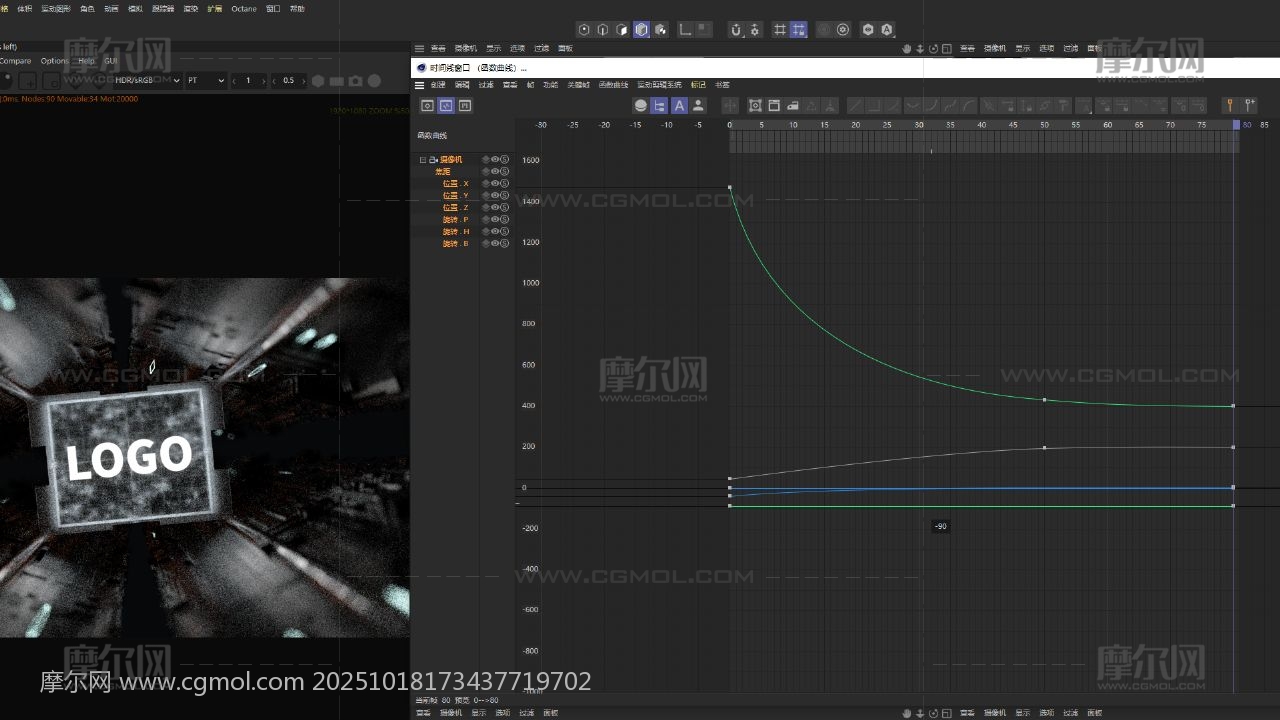1280x720 pixels.
Task: Open the PT kernel type dropdown
Action: point(205,81)
